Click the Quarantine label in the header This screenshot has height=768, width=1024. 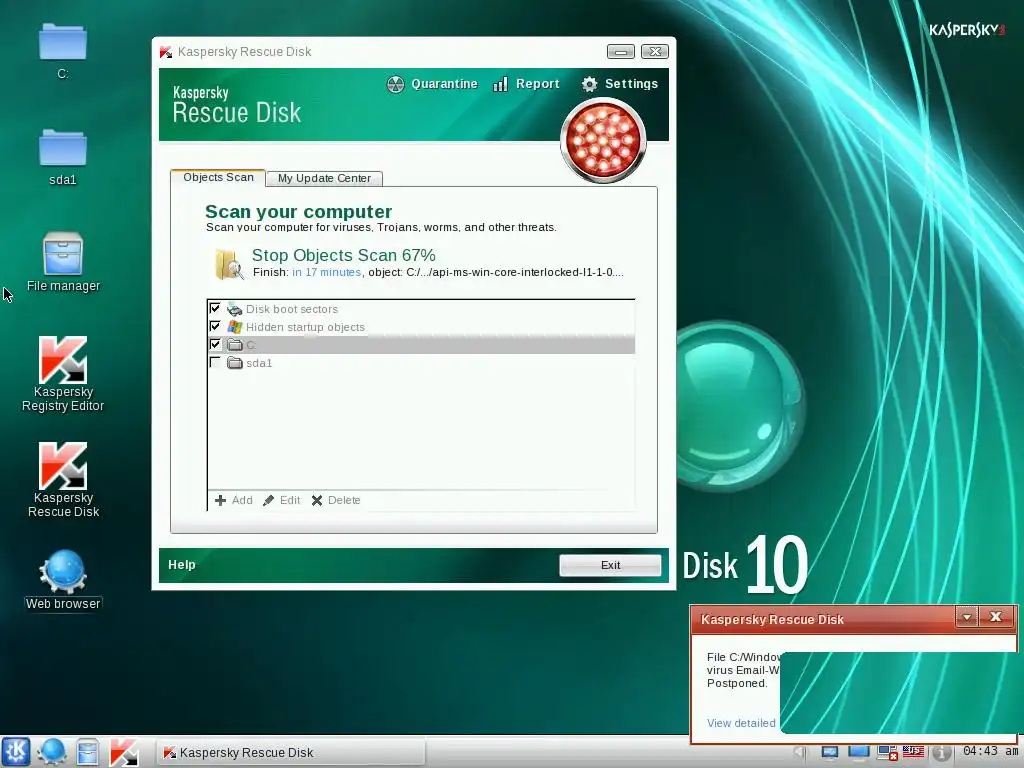444,84
